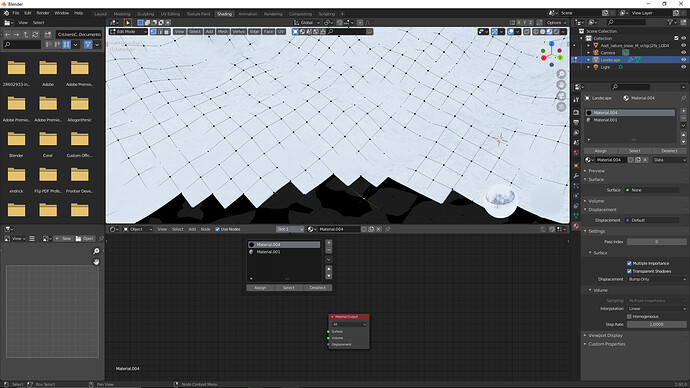Image resolution: width=690 pixels, height=388 pixels.
Task: Click viewport zoom gizmo button
Action: [x=561, y=74]
